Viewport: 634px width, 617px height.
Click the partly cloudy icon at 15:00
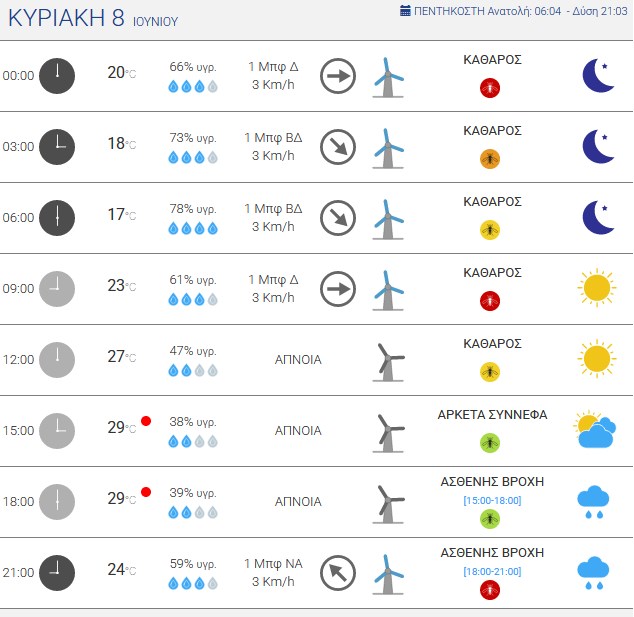click(x=595, y=430)
